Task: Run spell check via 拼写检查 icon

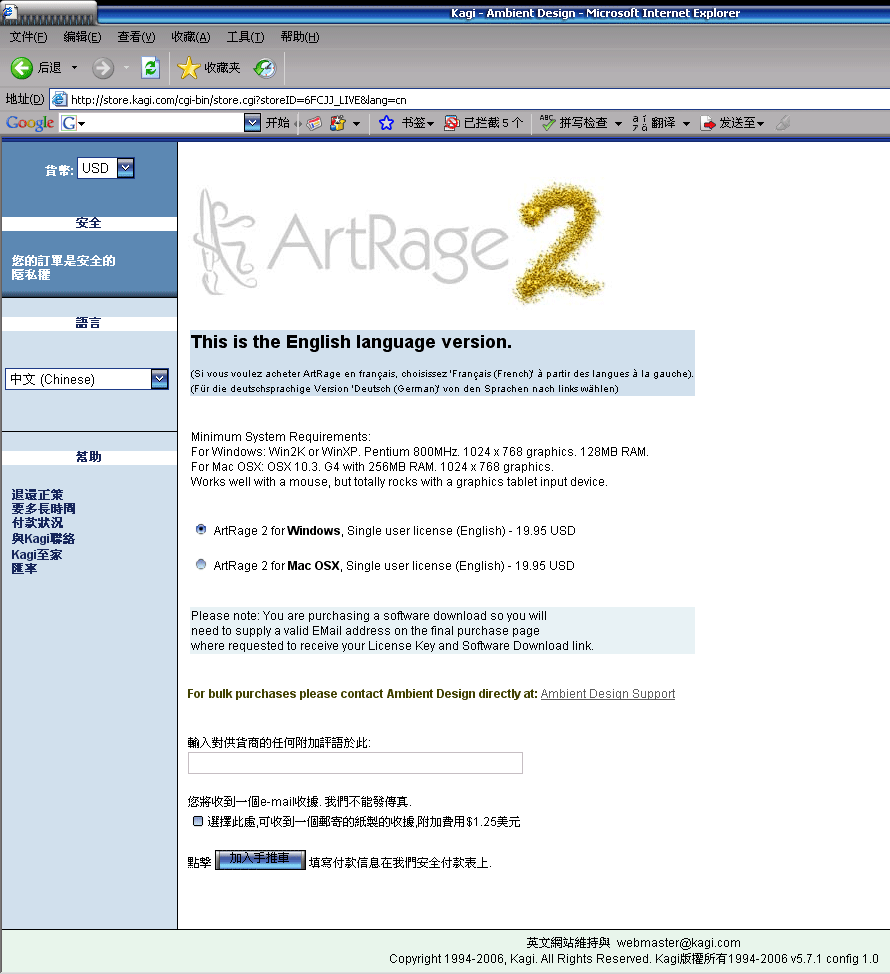Action: coord(547,123)
